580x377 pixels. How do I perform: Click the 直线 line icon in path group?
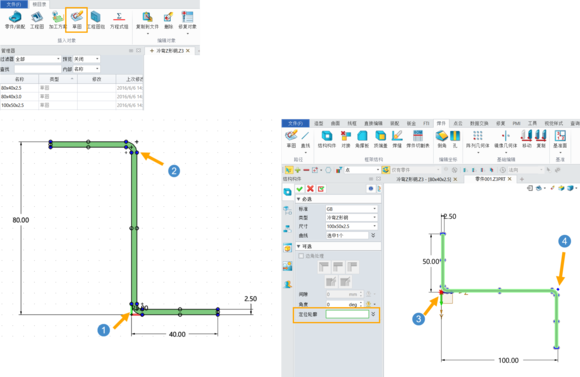click(305, 136)
